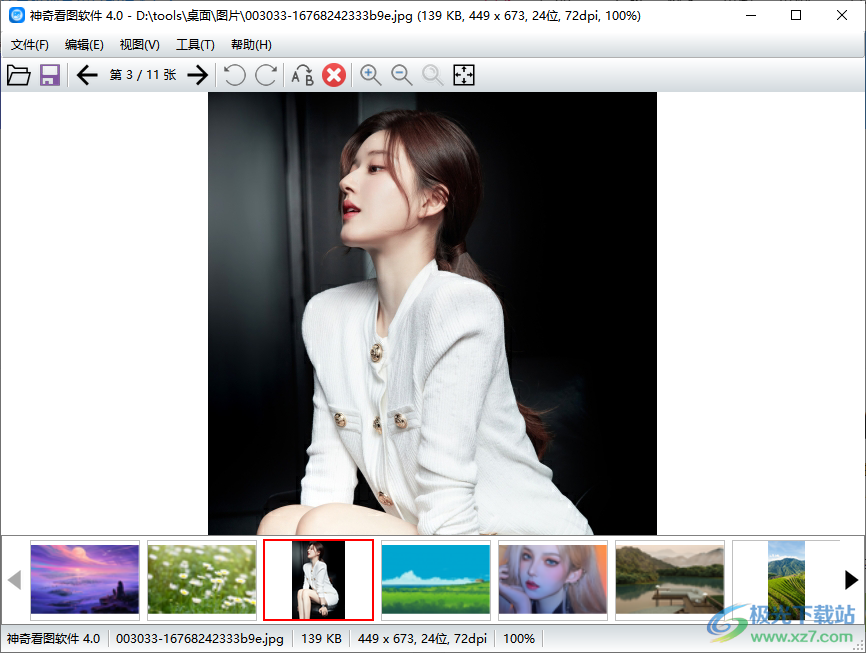Open the 工具(T) menu
The image size is (866, 653).
[195, 45]
